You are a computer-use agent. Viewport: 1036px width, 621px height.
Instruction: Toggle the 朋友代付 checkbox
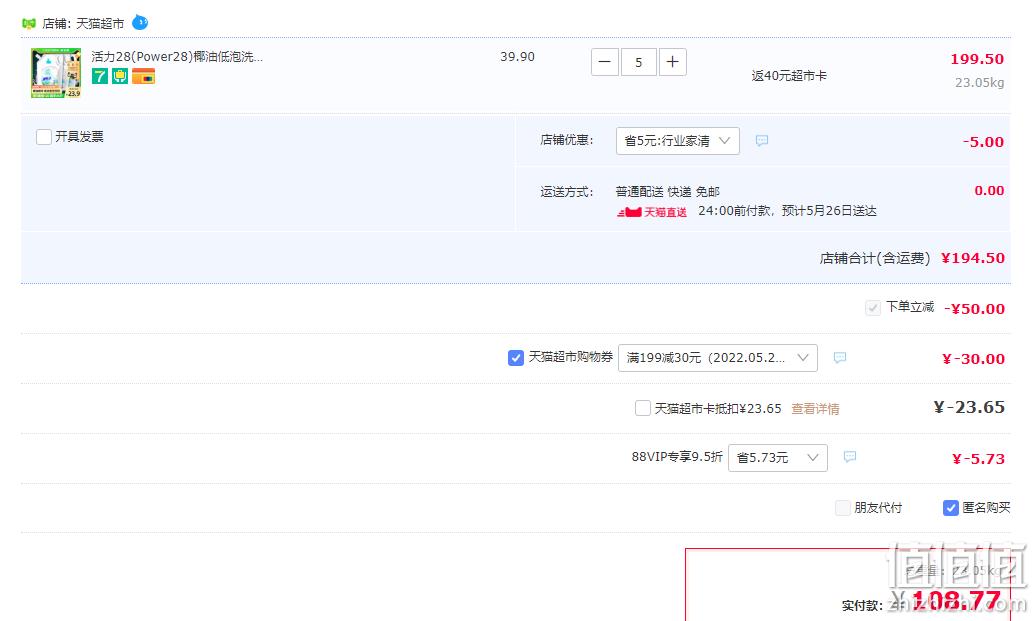842,507
